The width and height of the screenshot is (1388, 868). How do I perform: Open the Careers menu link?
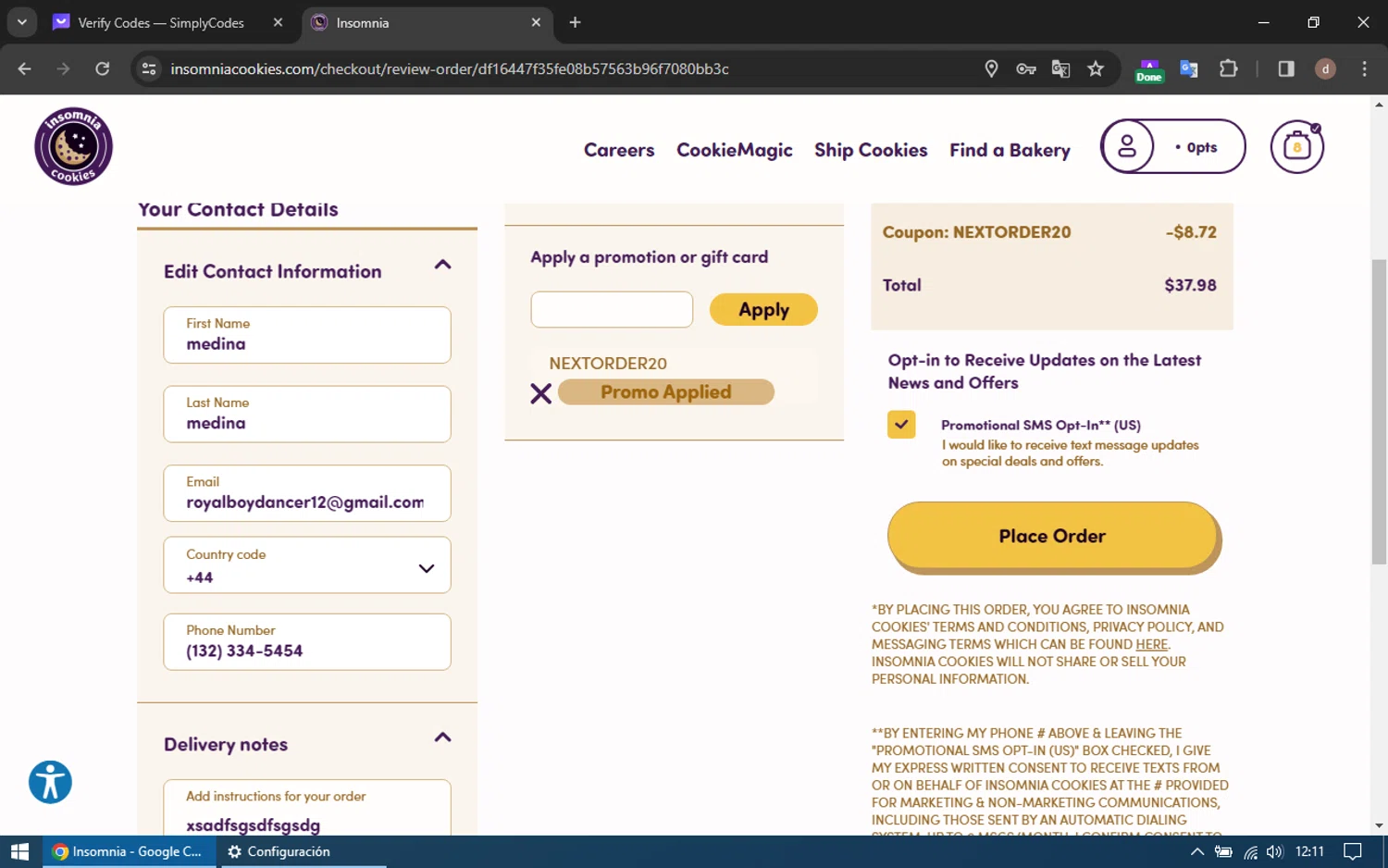619,150
